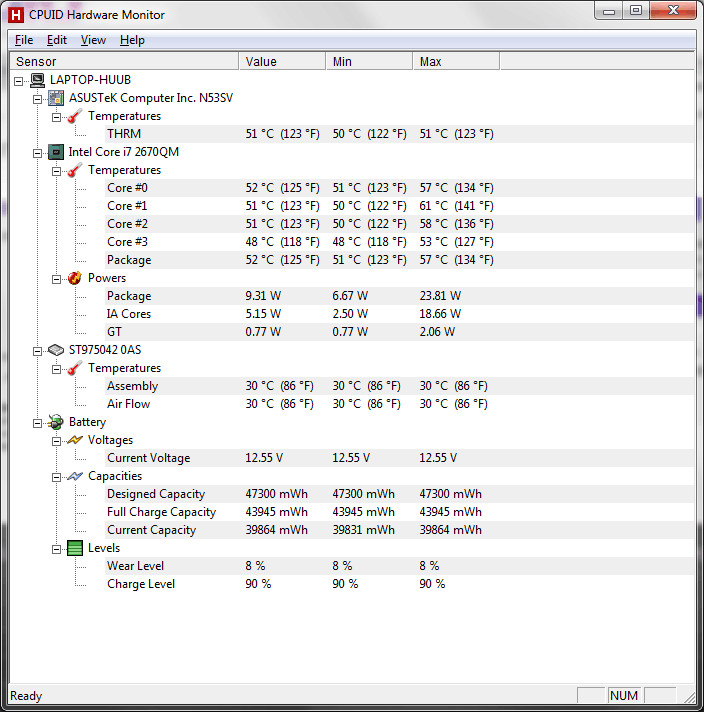Click the Min column header
Viewport: 704px width, 712px height.
(x=369, y=61)
